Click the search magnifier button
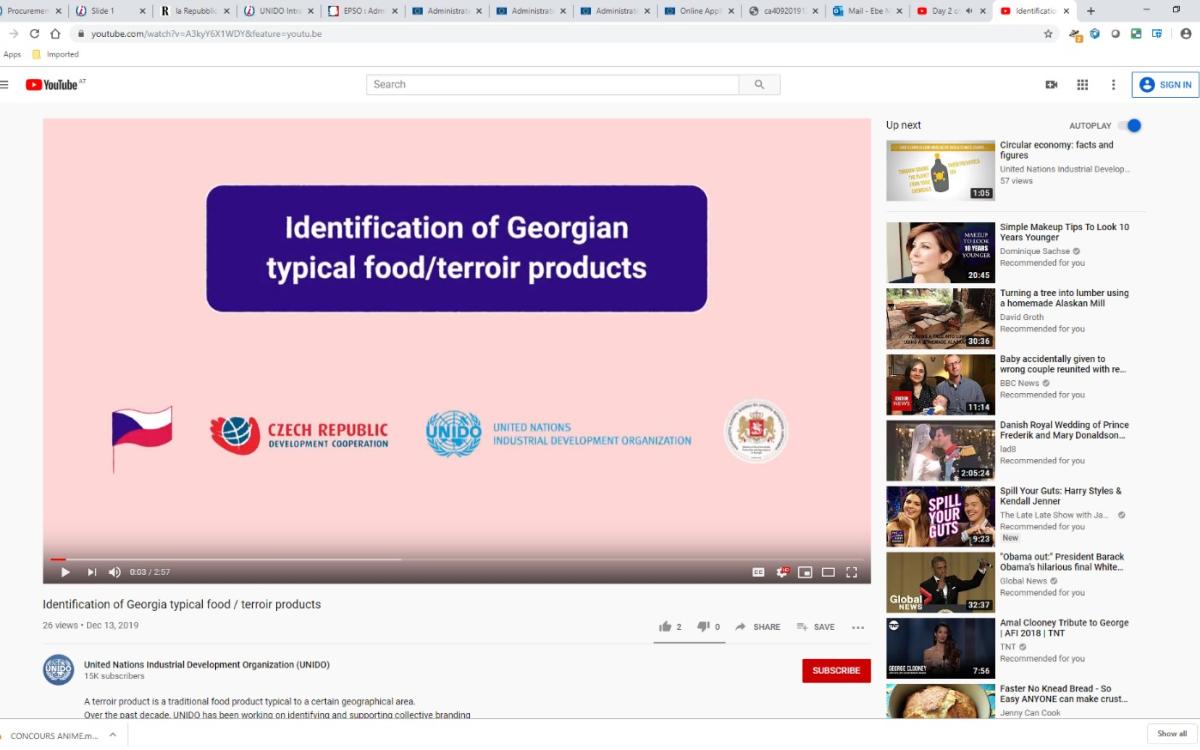The width and height of the screenshot is (1200, 750). tap(759, 85)
